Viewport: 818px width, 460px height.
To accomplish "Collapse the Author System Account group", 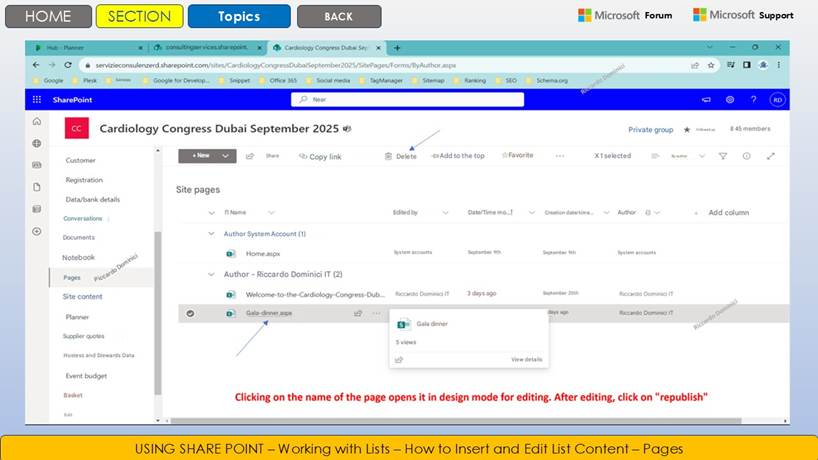I will tap(211, 234).
